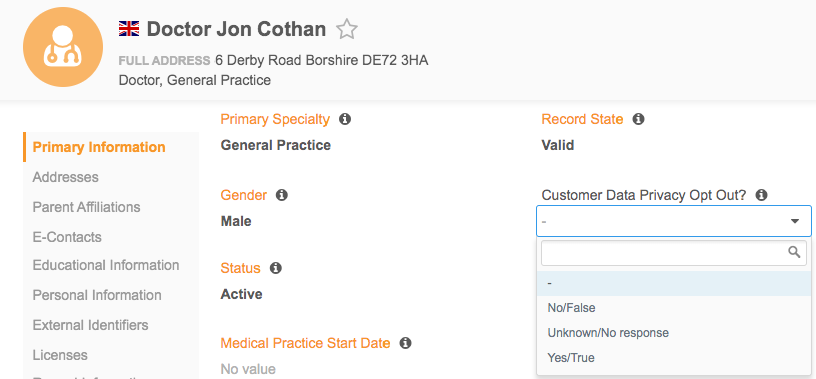Image resolution: width=816 pixels, height=379 pixels.
Task: Click the info icon beside Record State
Action: pyautogui.click(x=639, y=119)
